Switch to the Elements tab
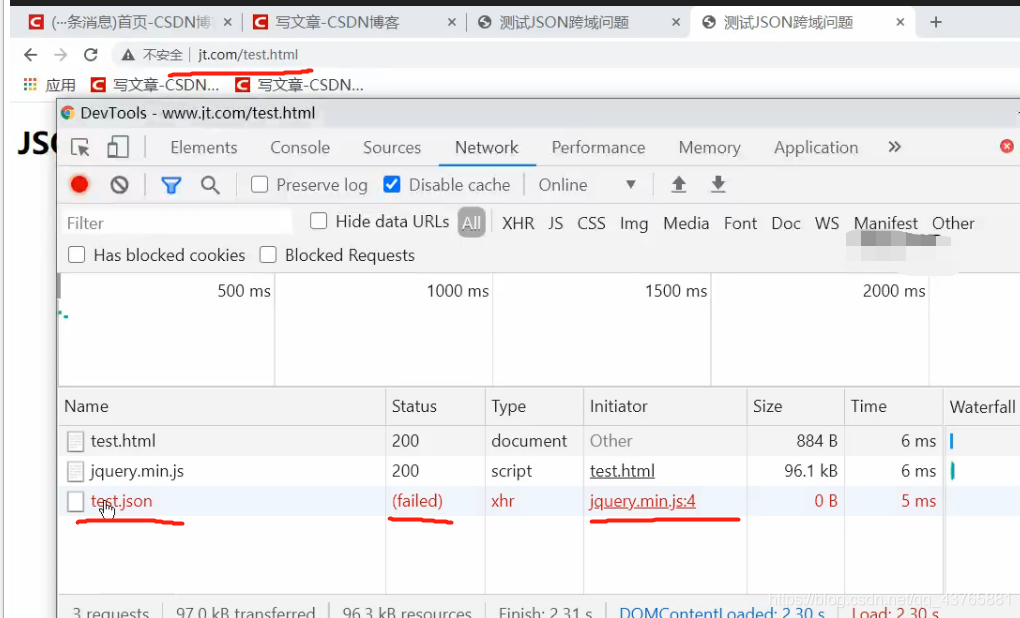 coord(204,148)
